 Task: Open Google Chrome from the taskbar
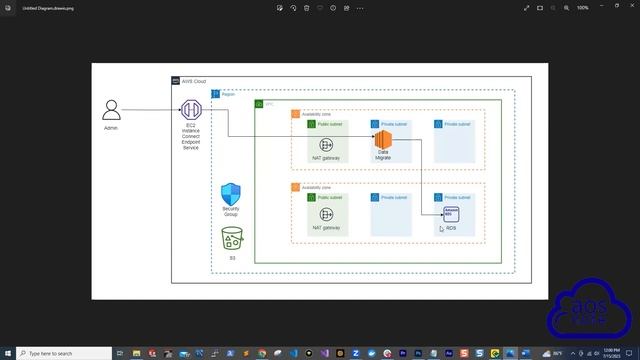[x=262, y=353]
